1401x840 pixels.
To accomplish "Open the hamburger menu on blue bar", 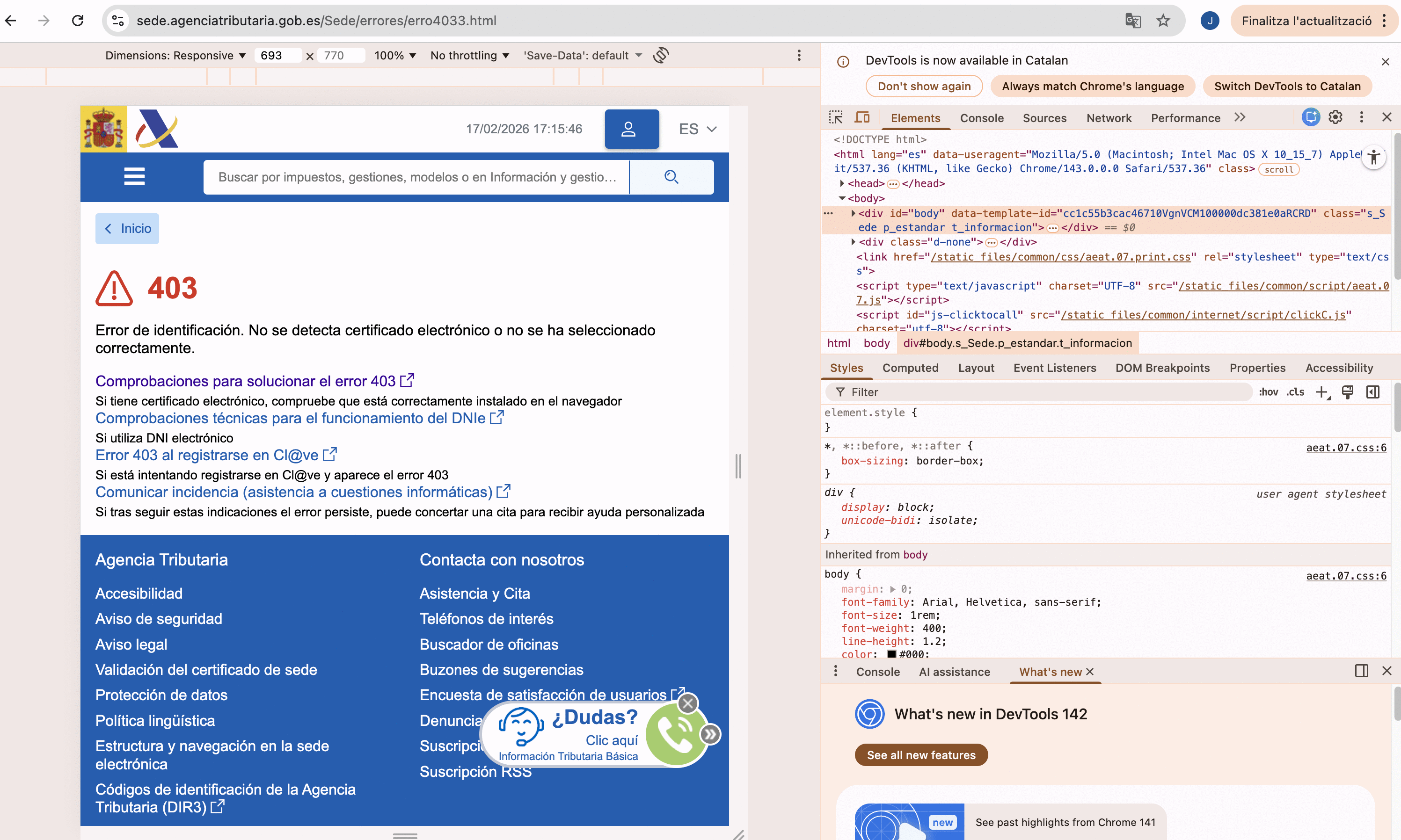I will [134, 177].
